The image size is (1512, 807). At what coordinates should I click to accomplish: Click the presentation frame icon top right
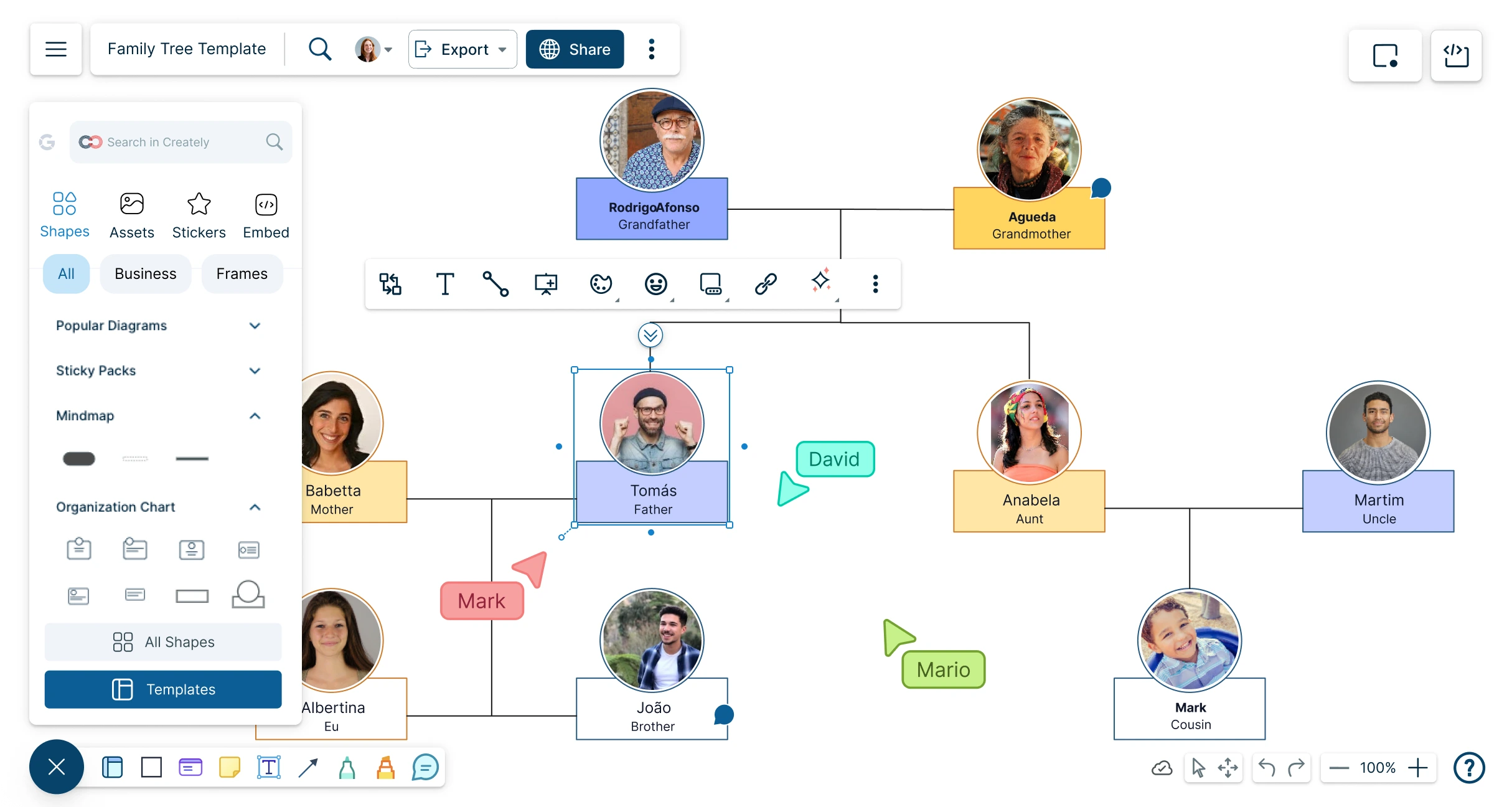click(x=1385, y=55)
